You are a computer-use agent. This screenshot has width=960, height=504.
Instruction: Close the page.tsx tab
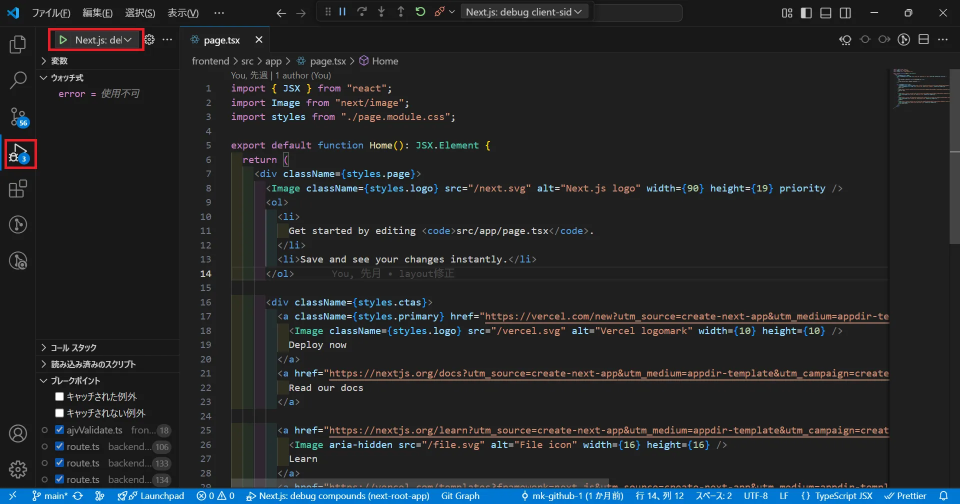point(259,40)
